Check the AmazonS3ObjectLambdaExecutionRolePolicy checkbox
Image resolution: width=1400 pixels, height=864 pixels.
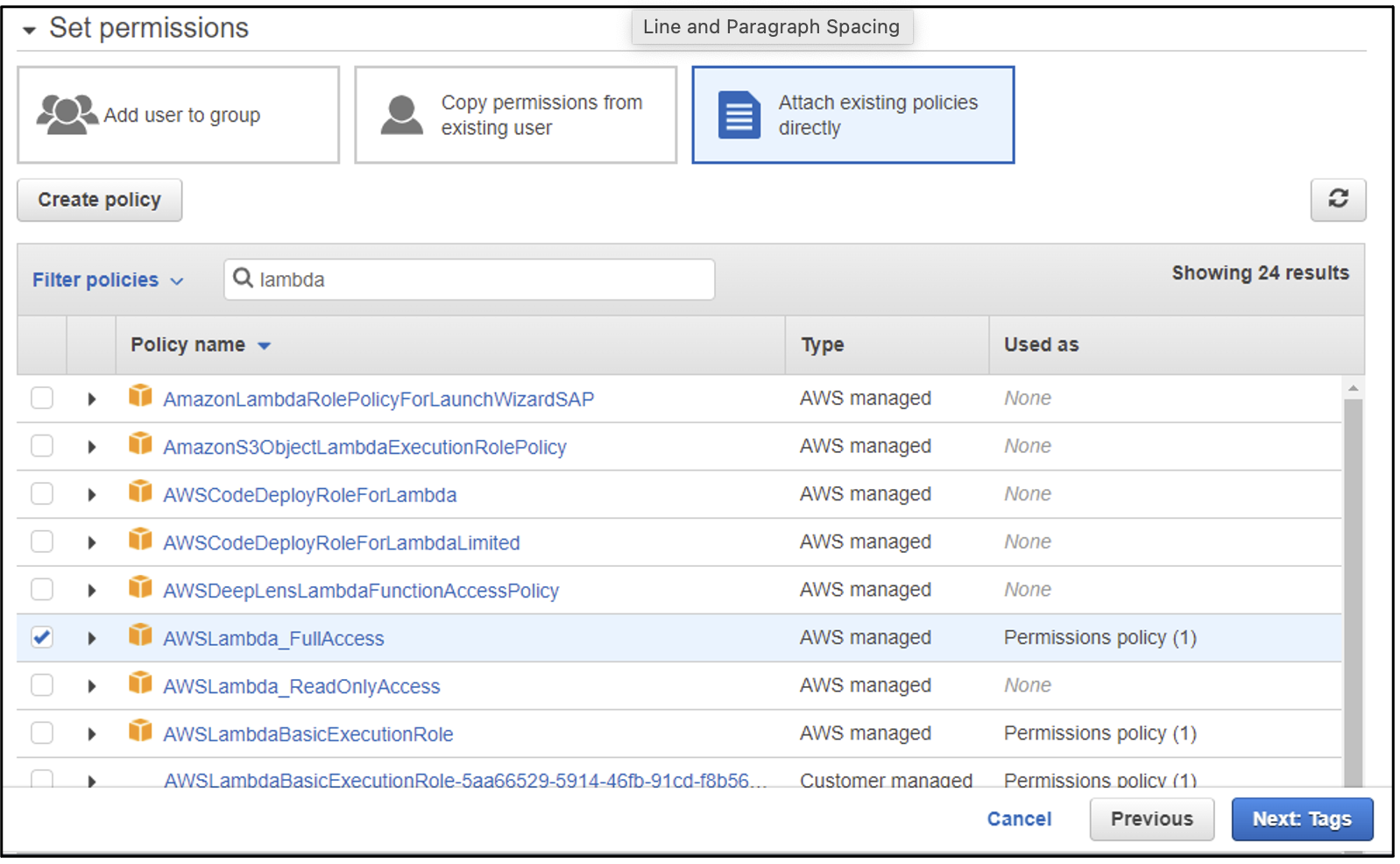tap(42, 446)
